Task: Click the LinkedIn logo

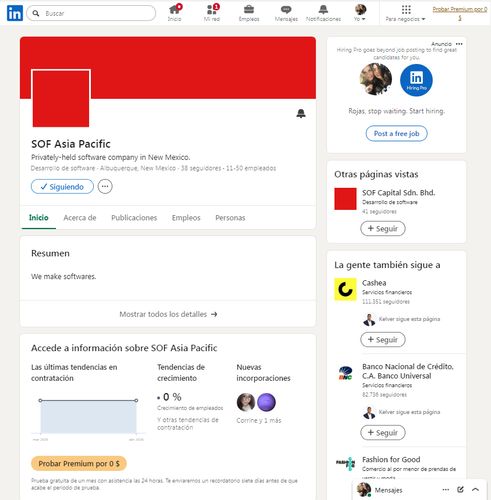Action: 15,13
